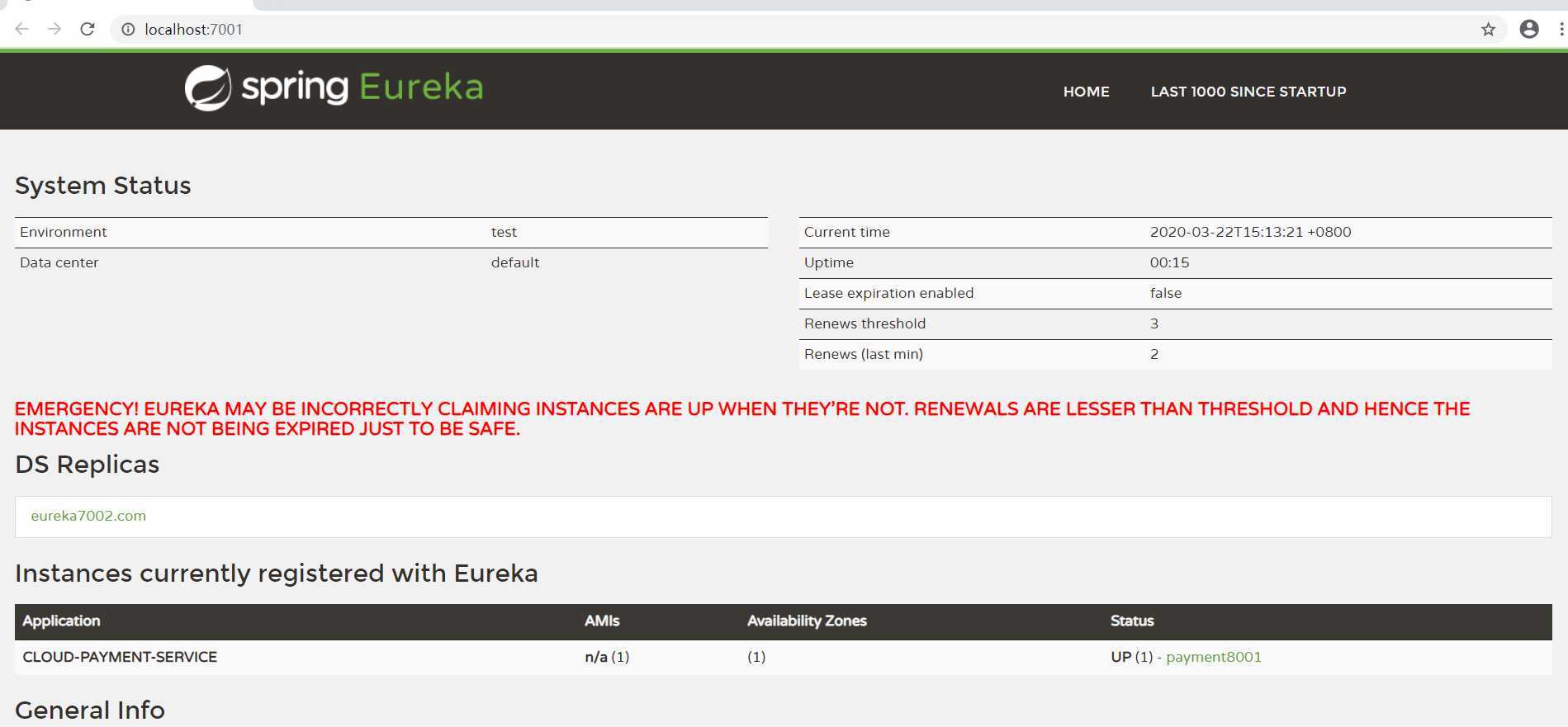The height and width of the screenshot is (727, 1568).
Task: Click the Status column header
Action: (x=1132, y=621)
